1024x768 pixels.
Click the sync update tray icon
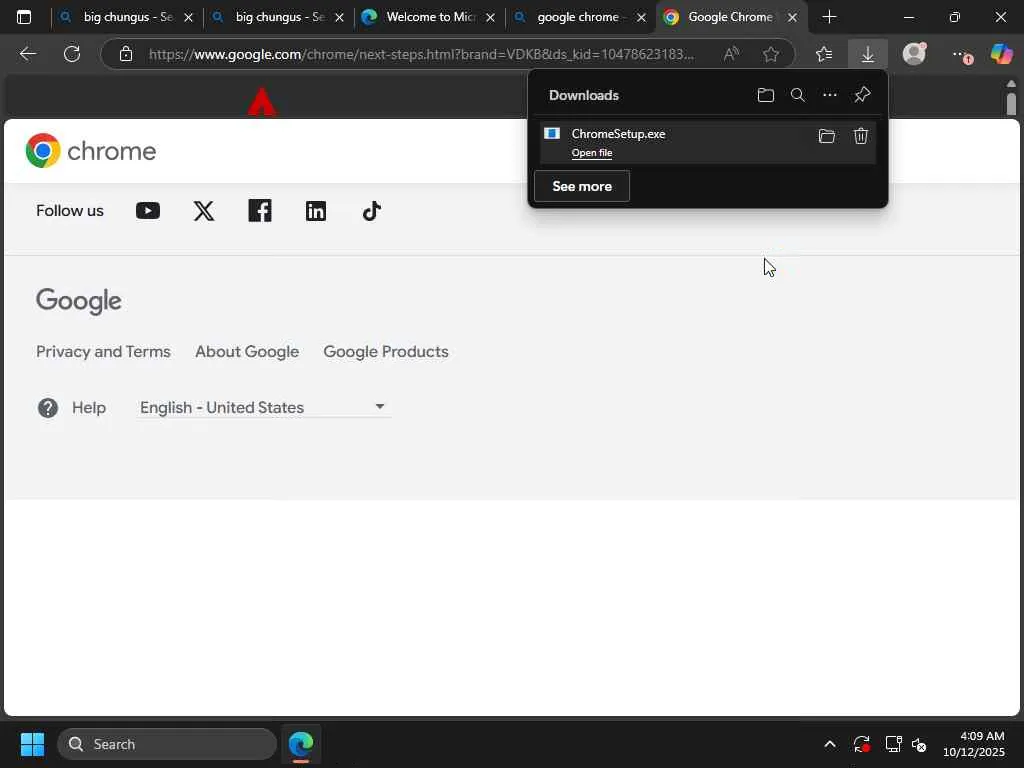point(861,744)
